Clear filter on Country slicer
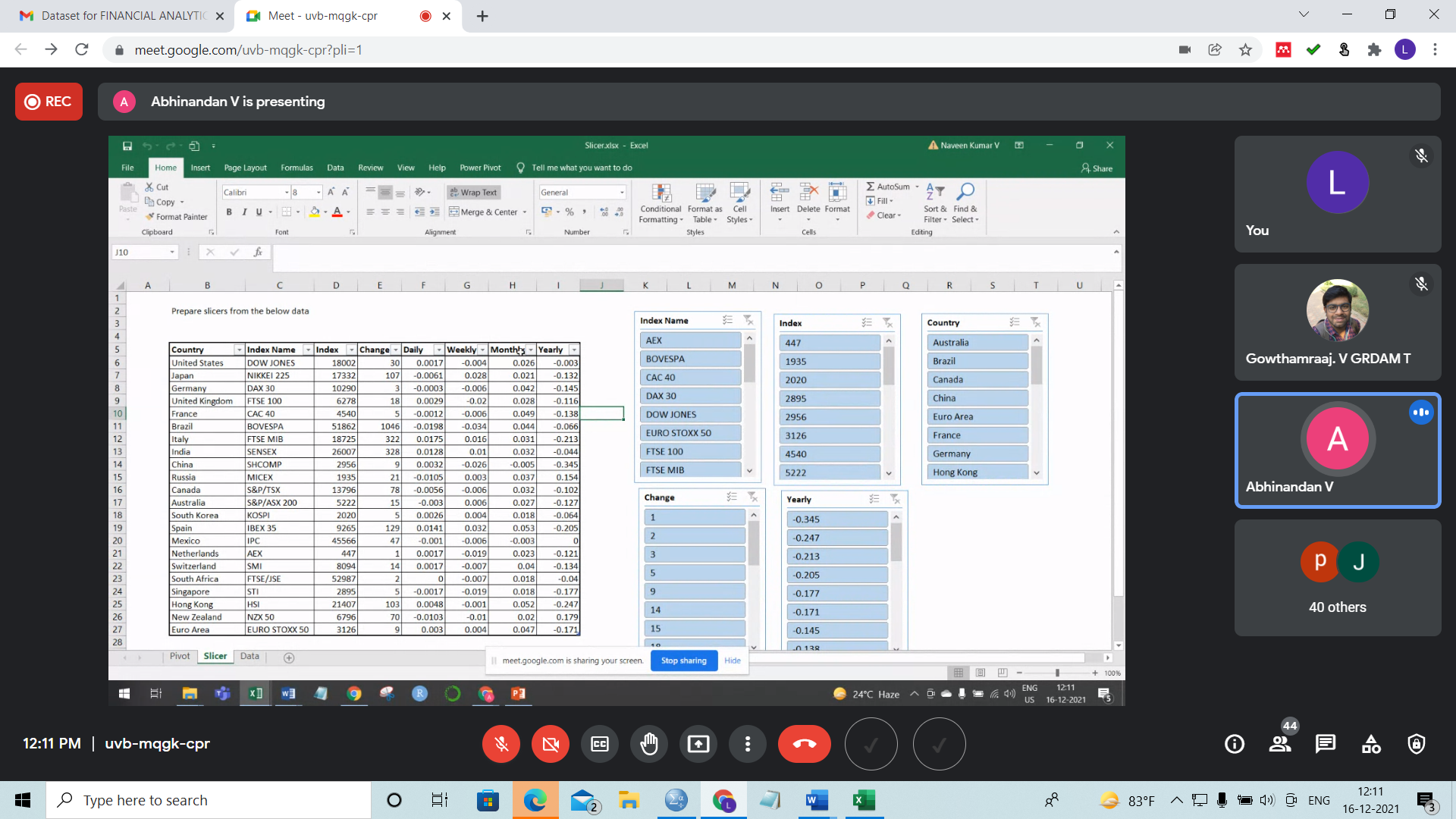Viewport: 1456px width, 819px height. 1035,322
